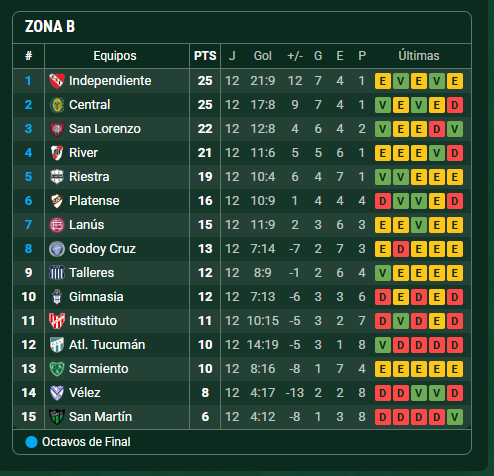
Task: Click Central's red D last-result badge
Action: (x=455, y=105)
